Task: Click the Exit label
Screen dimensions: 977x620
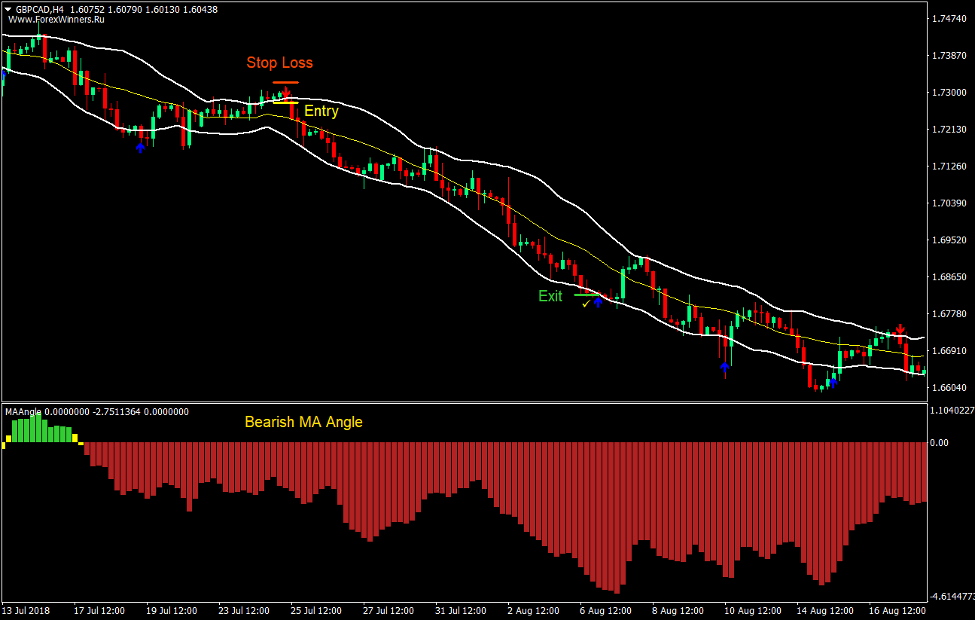Action: [550, 295]
